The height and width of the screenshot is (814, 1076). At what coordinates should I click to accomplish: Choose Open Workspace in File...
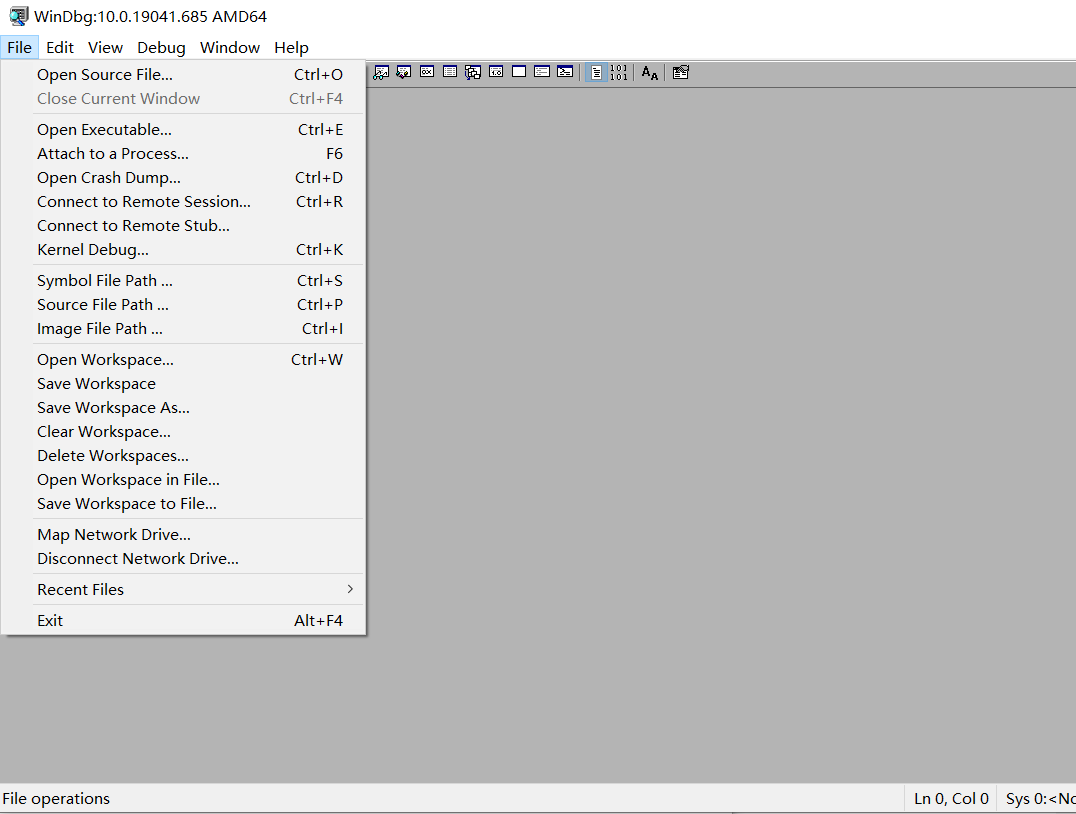(183, 479)
